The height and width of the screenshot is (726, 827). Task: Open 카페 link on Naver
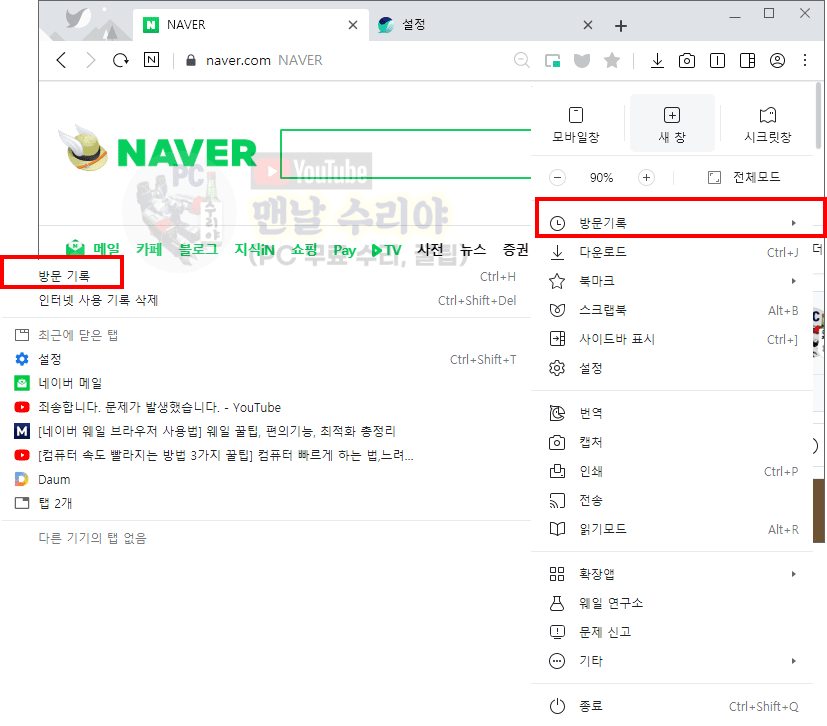tap(149, 249)
